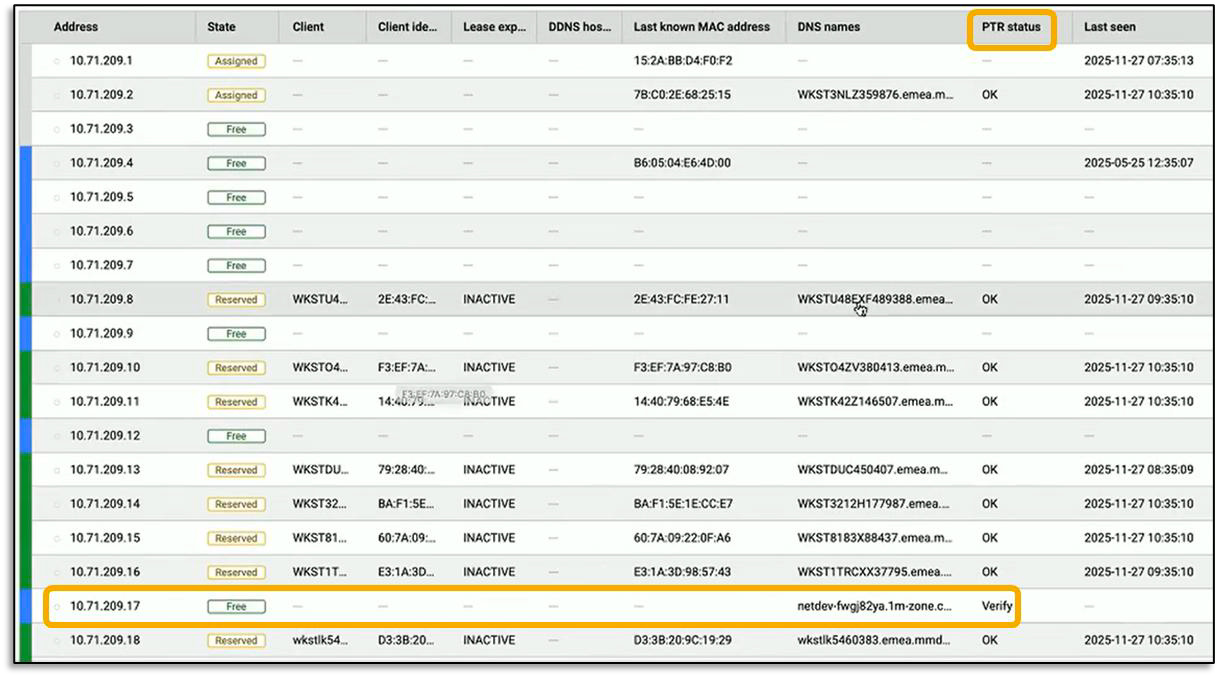Viewport: 1219px width, 677px height.
Task: Click the Free badge in highlighted row 10.71.209.17
Action: (x=236, y=605)
